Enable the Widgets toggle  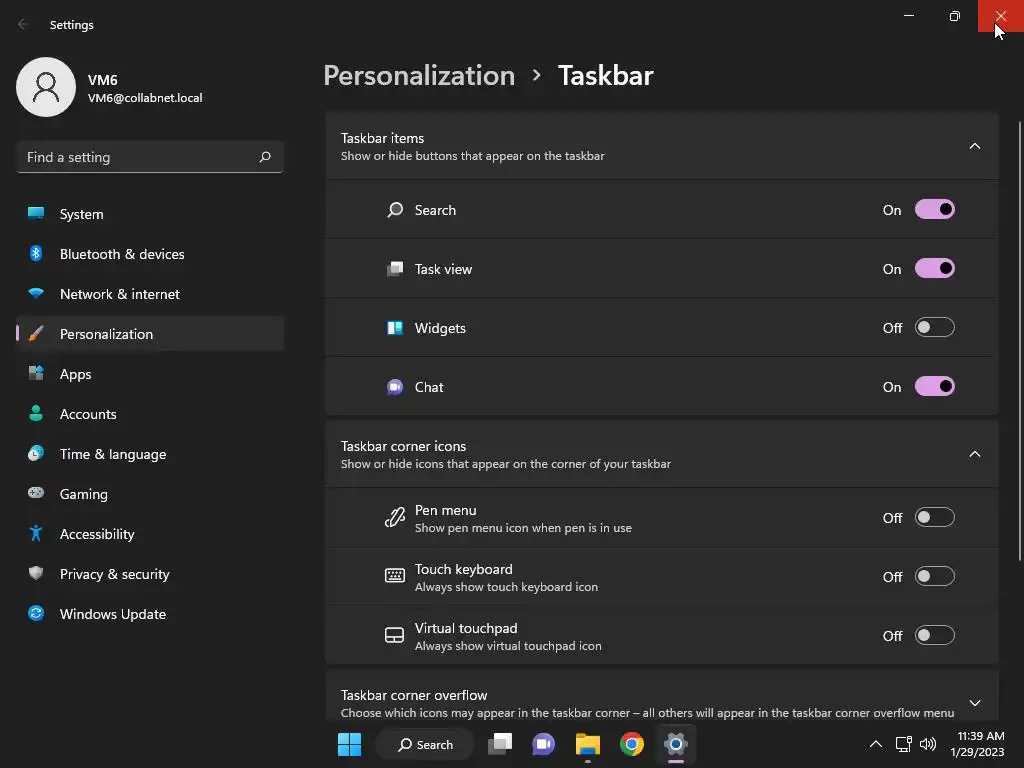pyautogui.click(x=934, y=328)
